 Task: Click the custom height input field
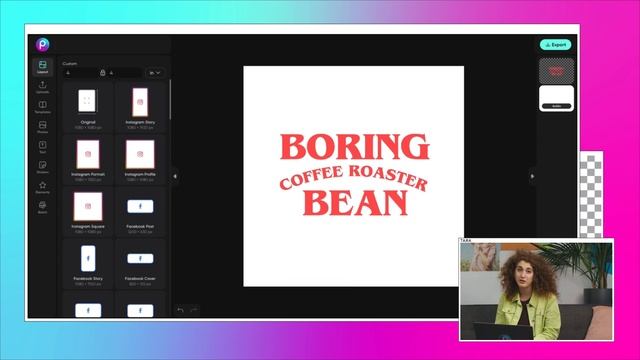(124, 73)
